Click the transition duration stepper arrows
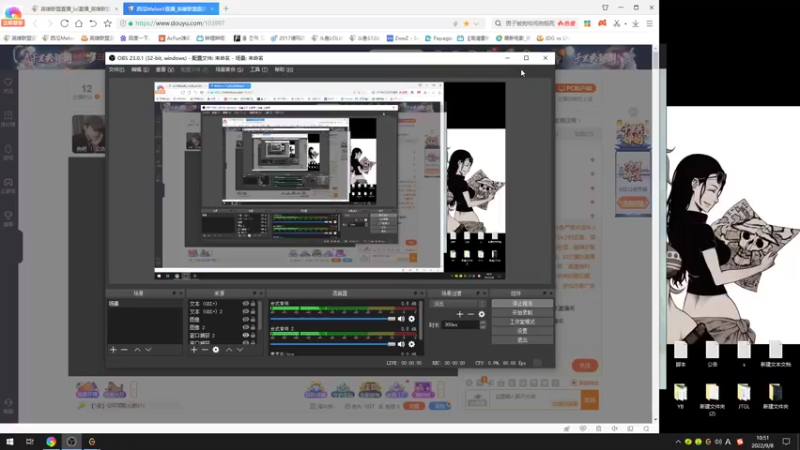The height and width of the screenshot is (450, 800). tap(483, 325)
